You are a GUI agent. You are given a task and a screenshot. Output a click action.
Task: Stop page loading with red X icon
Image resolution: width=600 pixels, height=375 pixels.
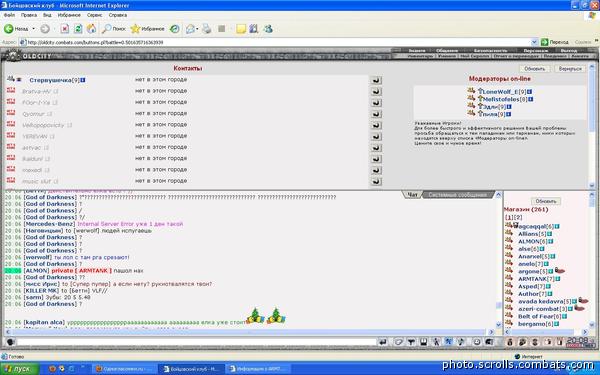tap(65, 29)
